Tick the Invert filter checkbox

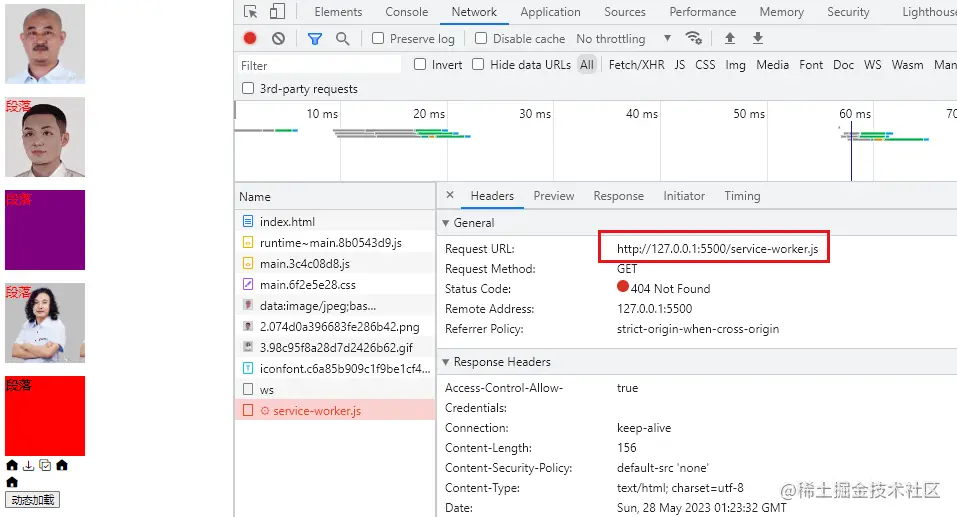pos(420,64)
